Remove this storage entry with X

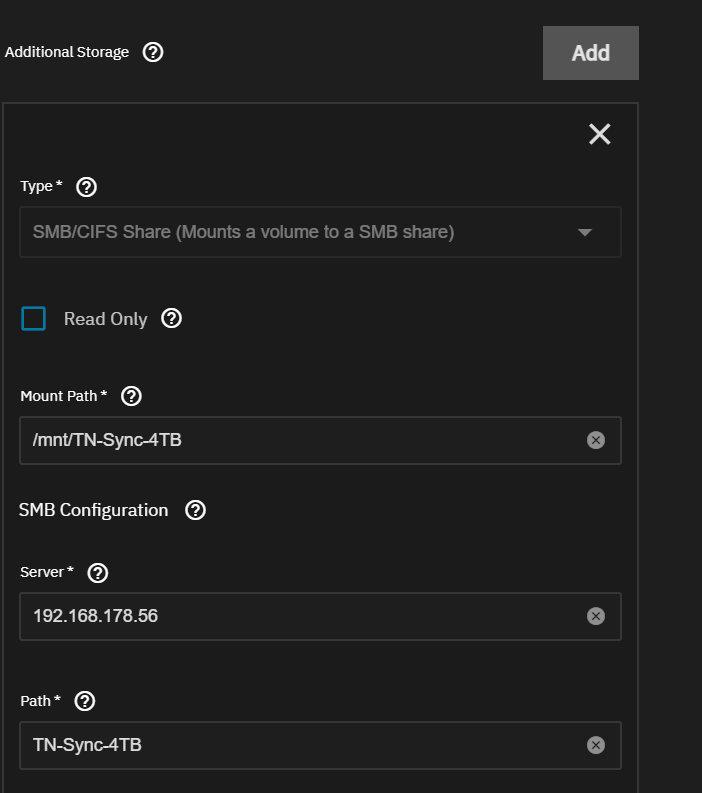pyautogui.click(x=600, y=134)
